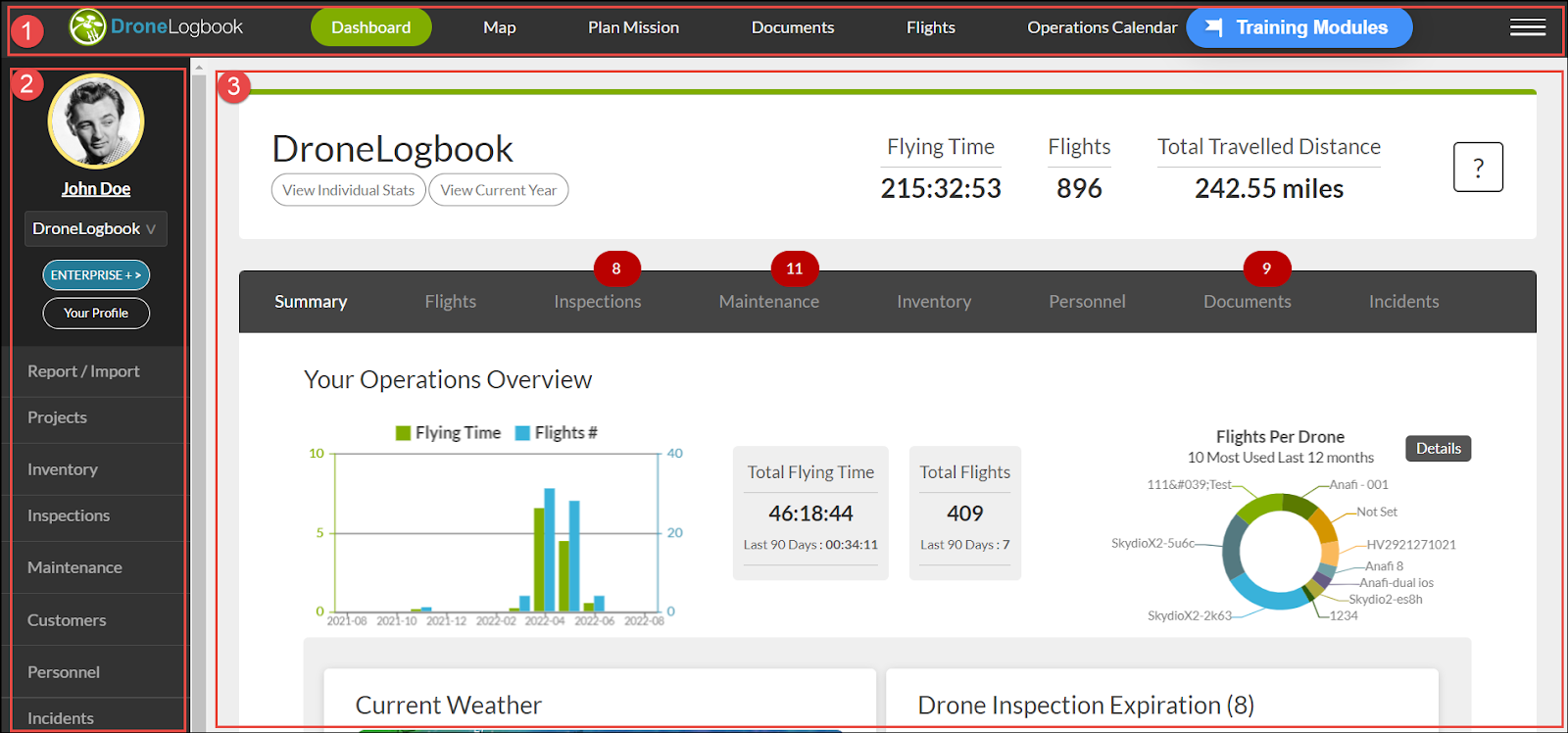
Task: Click the question mark help box
Action: 1478,167
